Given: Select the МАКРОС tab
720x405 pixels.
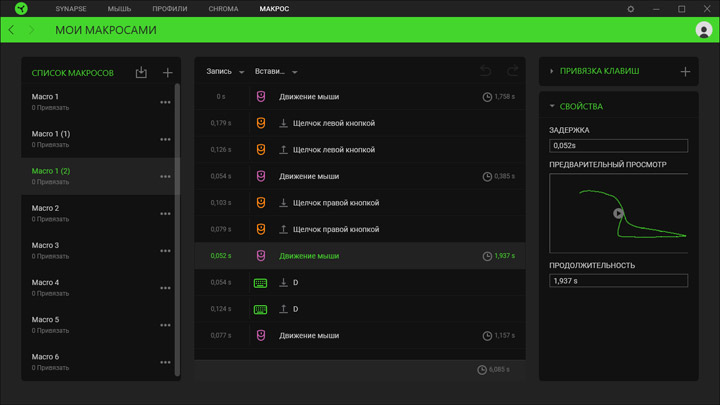Looking at the screenshot, I should point(274,9).
